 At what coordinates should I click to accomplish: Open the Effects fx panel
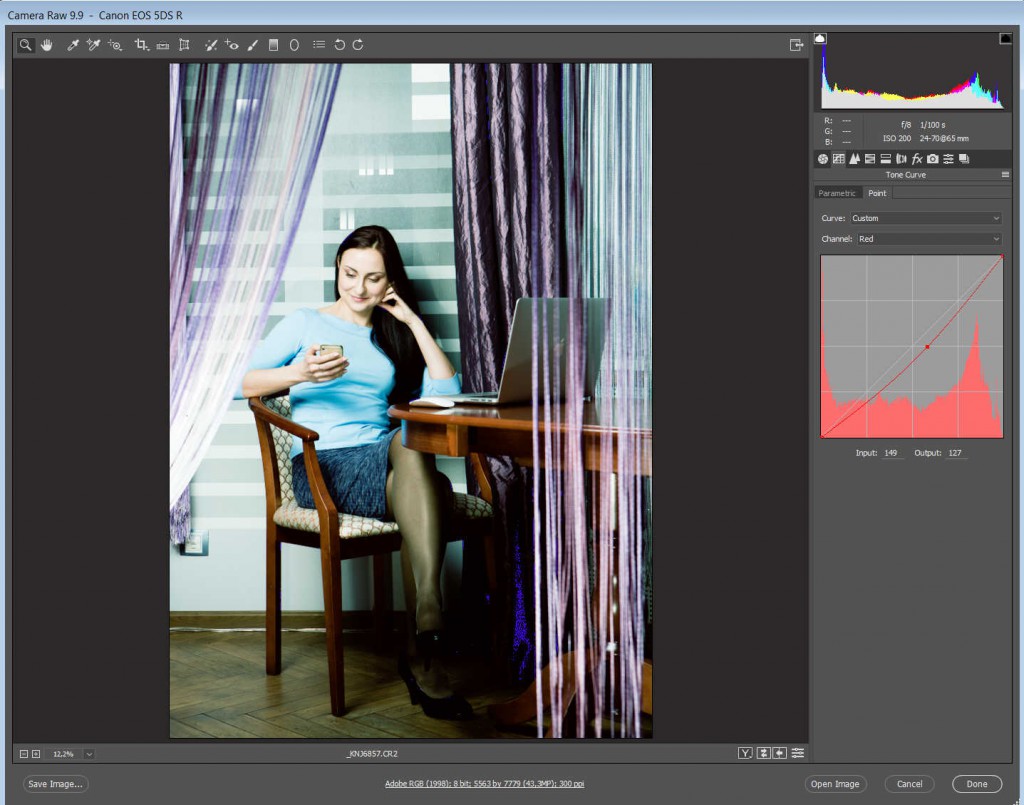917,159
